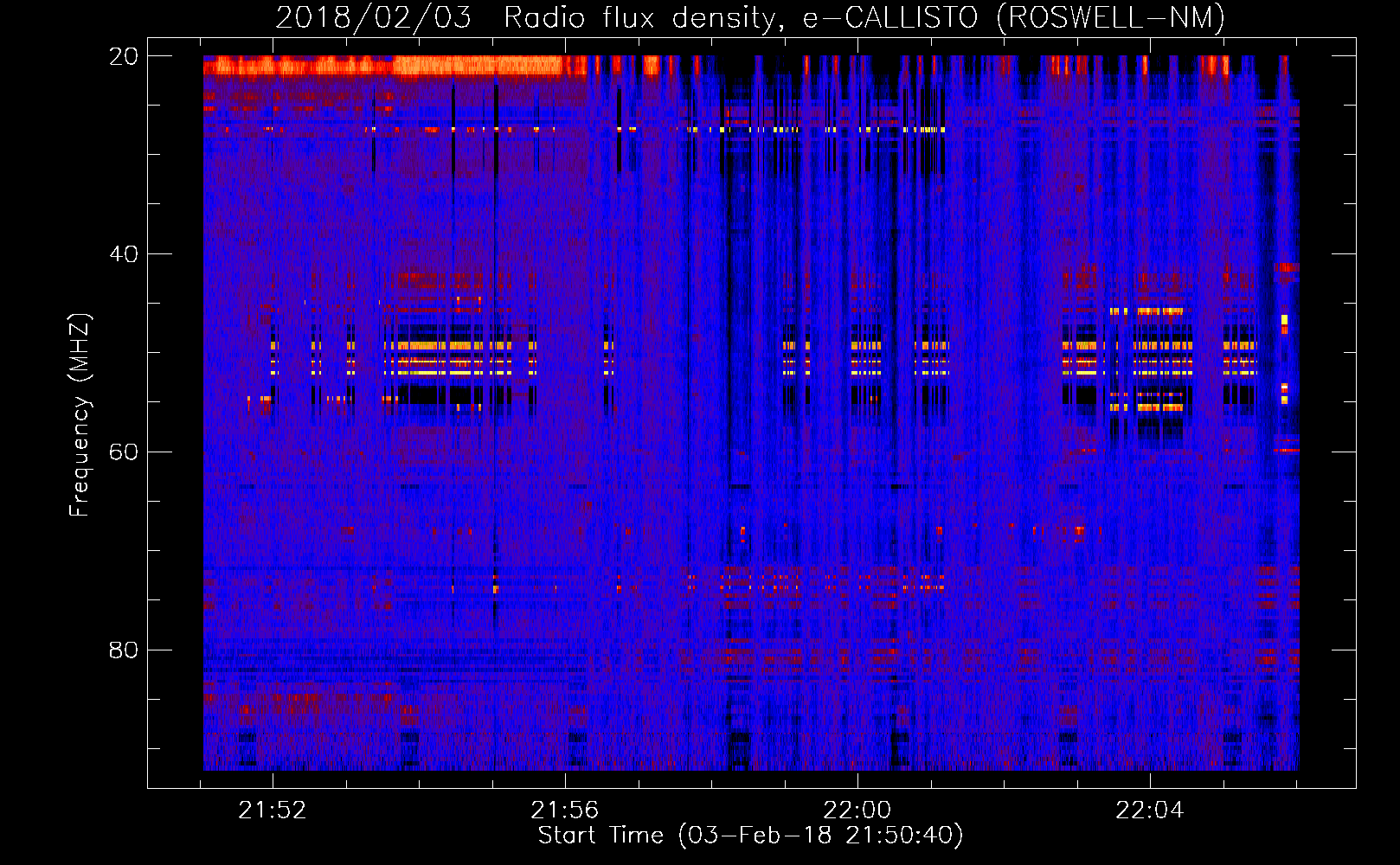
Task: Click the plot title with ROSWELL-NM
Action: pos(750,17)
